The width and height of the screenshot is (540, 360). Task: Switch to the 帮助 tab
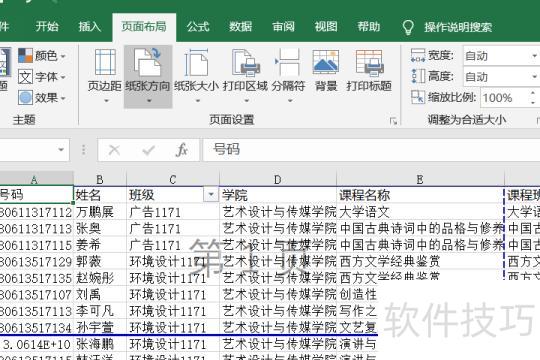[x=368, y=27]
